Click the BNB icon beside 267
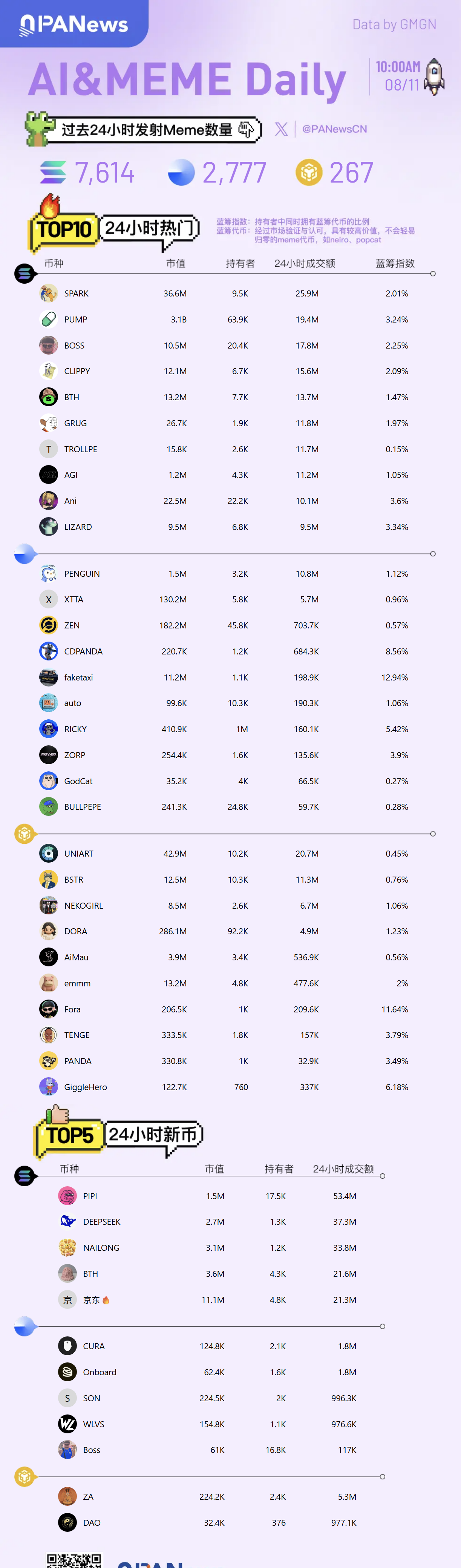This screenshot has width=461, height=1568. tap(309, 173)
